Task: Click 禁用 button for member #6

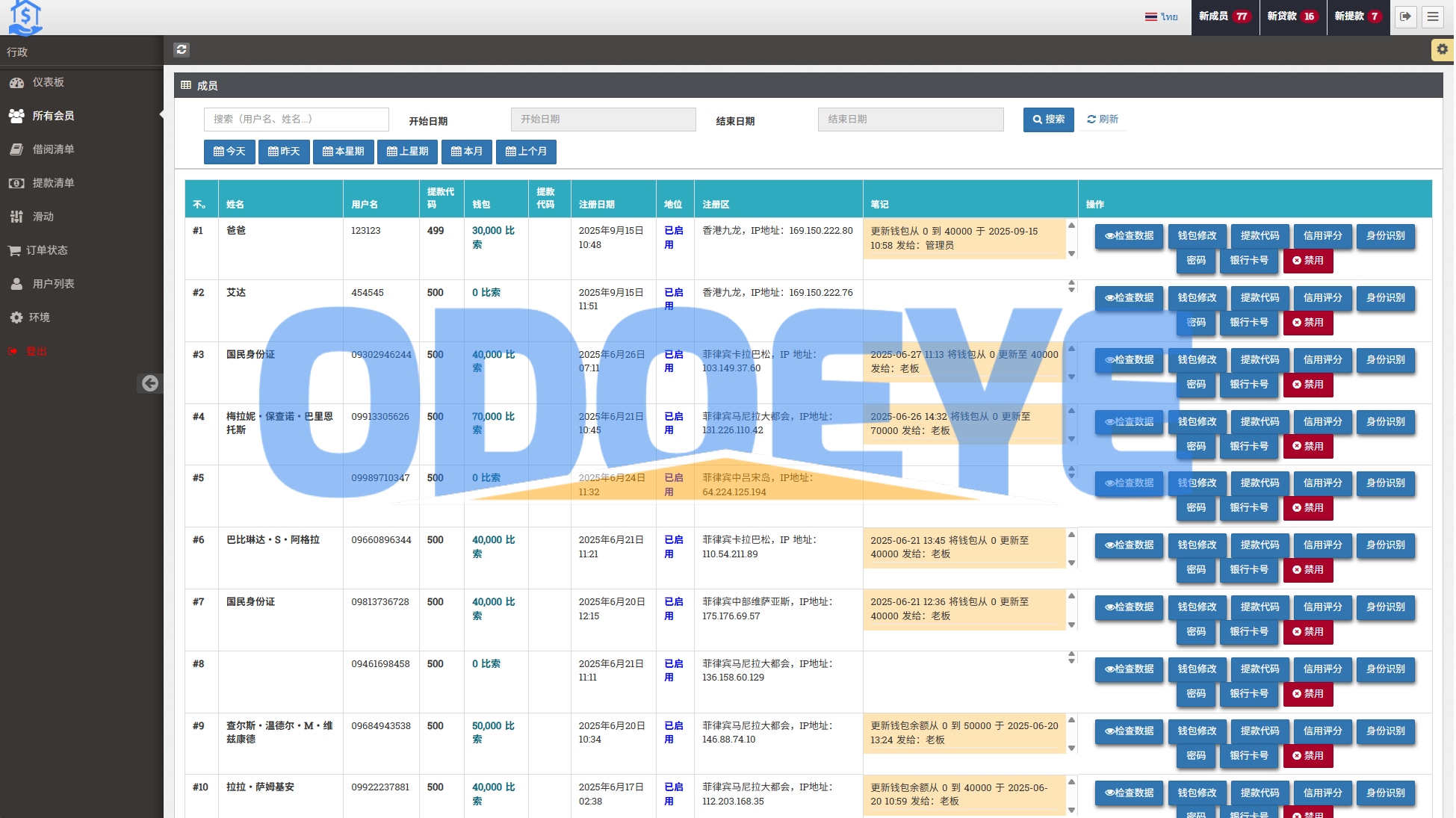Action: point(1308,570)
